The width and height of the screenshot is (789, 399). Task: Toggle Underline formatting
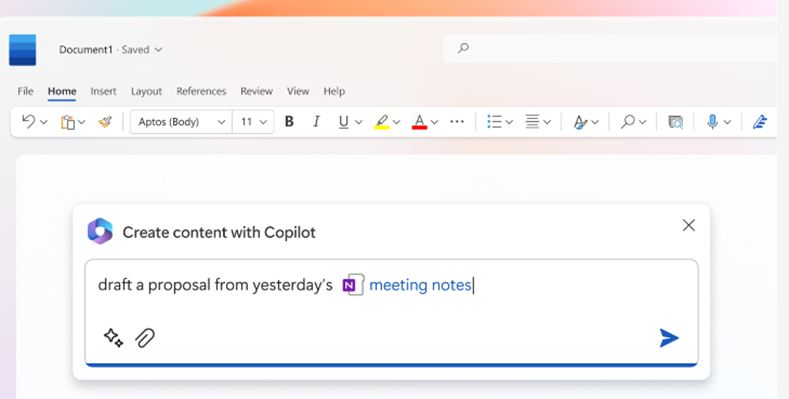pyautogui.click(x=344, y=122)
